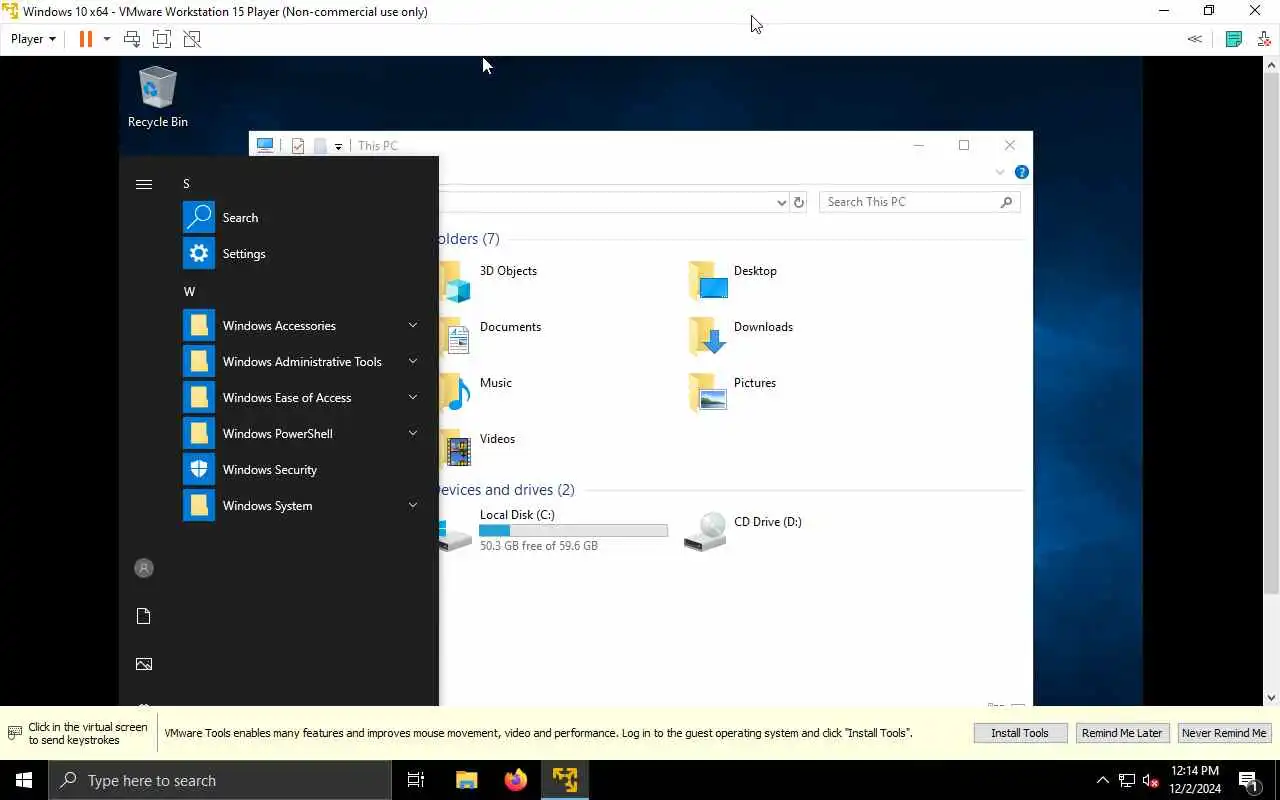Screen dimensions: 1280x800
Task: Expand the File Explorer ribbon chevron
Action: coord(1000,172)
